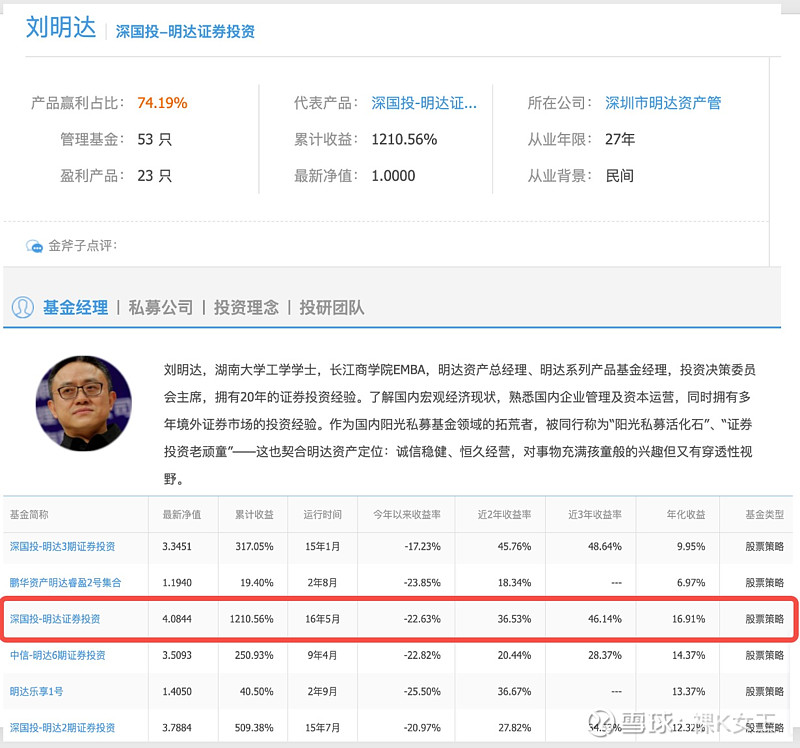The height and width of the screenshot is (748, 800).
Task: Click the 45.76% two-year return cell
Action: point(514,546)
